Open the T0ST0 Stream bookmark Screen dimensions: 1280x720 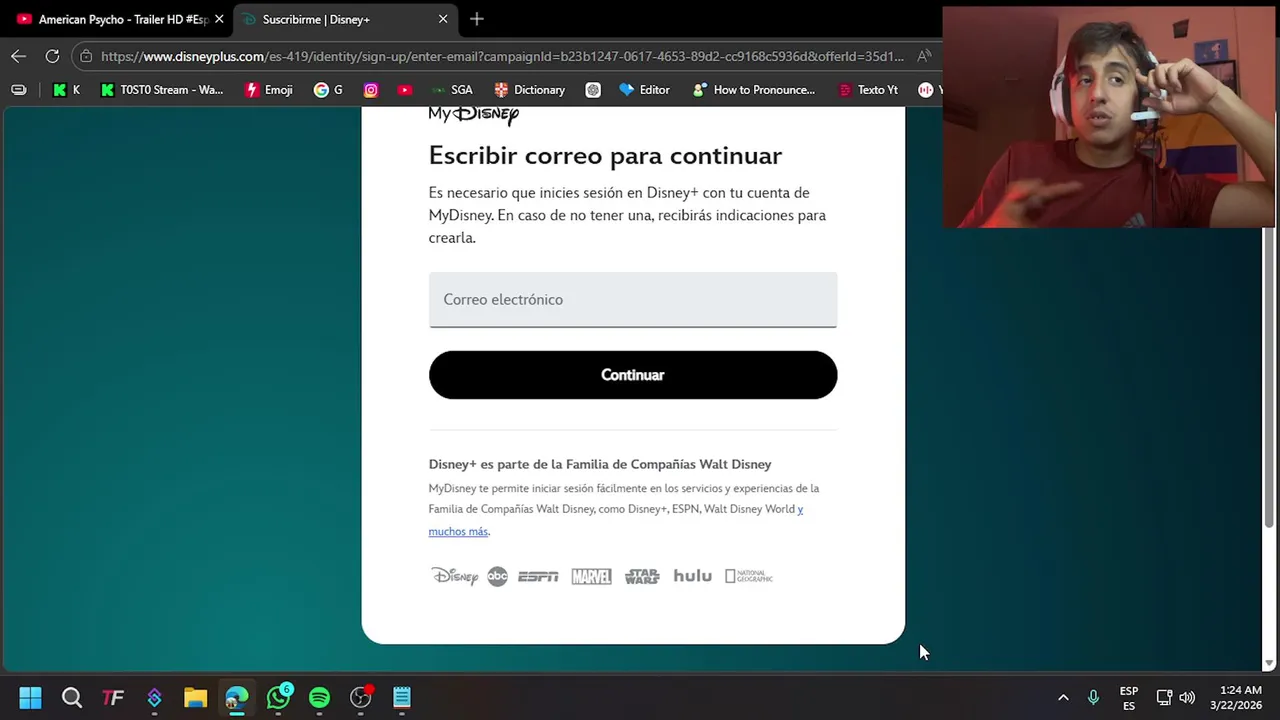click(x=162, y=90)
